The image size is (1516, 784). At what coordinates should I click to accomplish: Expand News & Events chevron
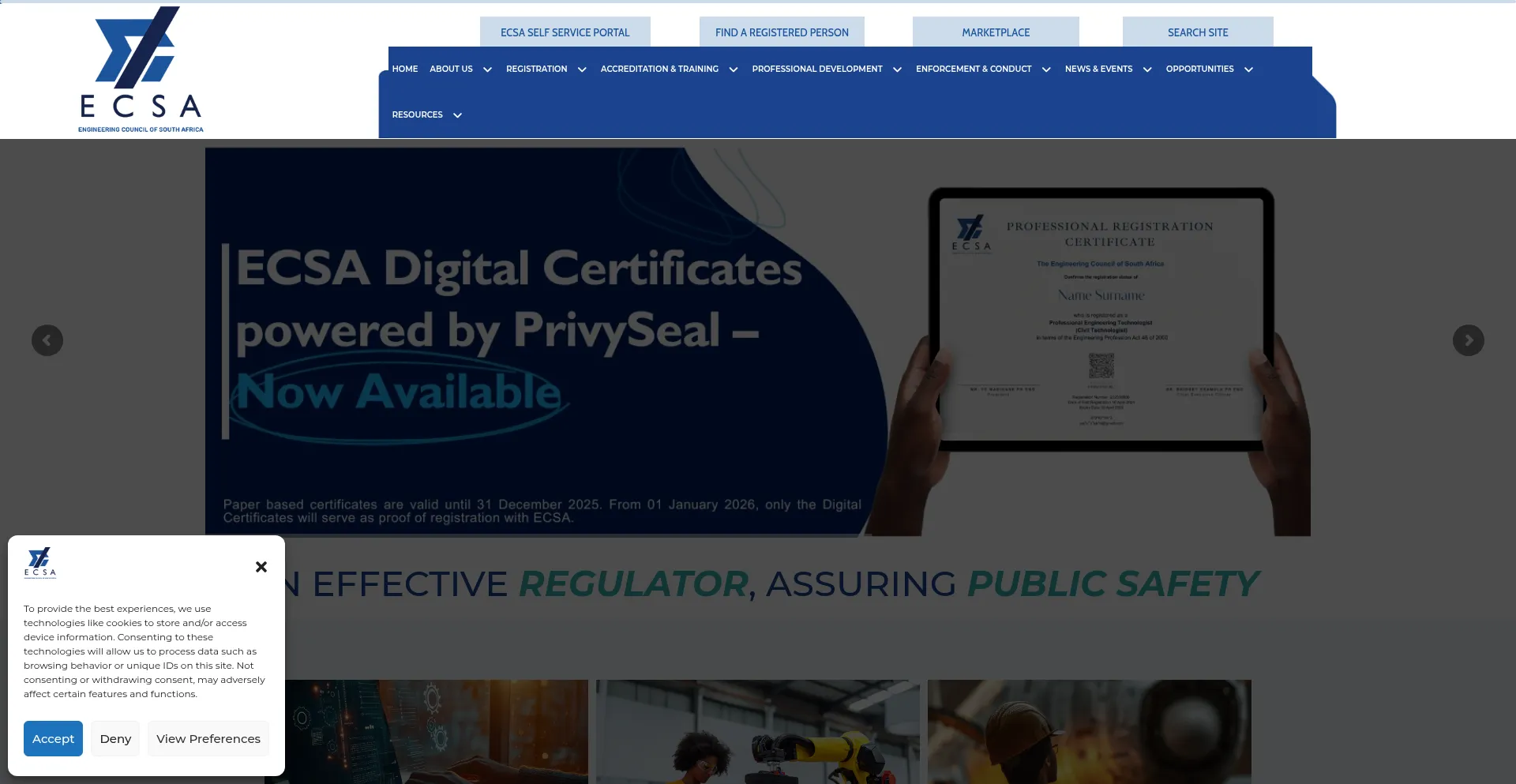click(x=1147, y=69)
